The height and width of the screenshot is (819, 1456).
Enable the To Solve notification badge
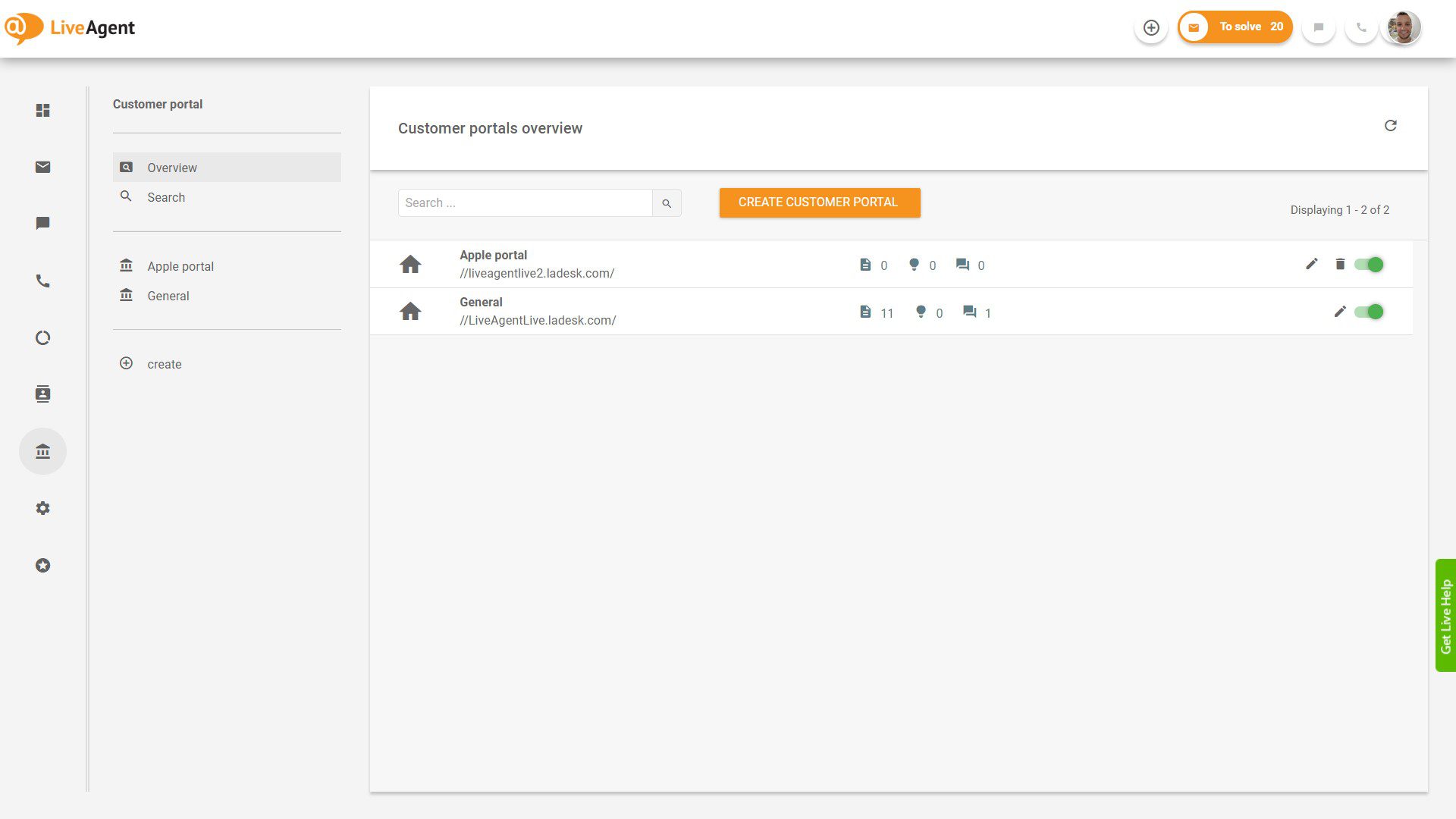click(1234, 27)
